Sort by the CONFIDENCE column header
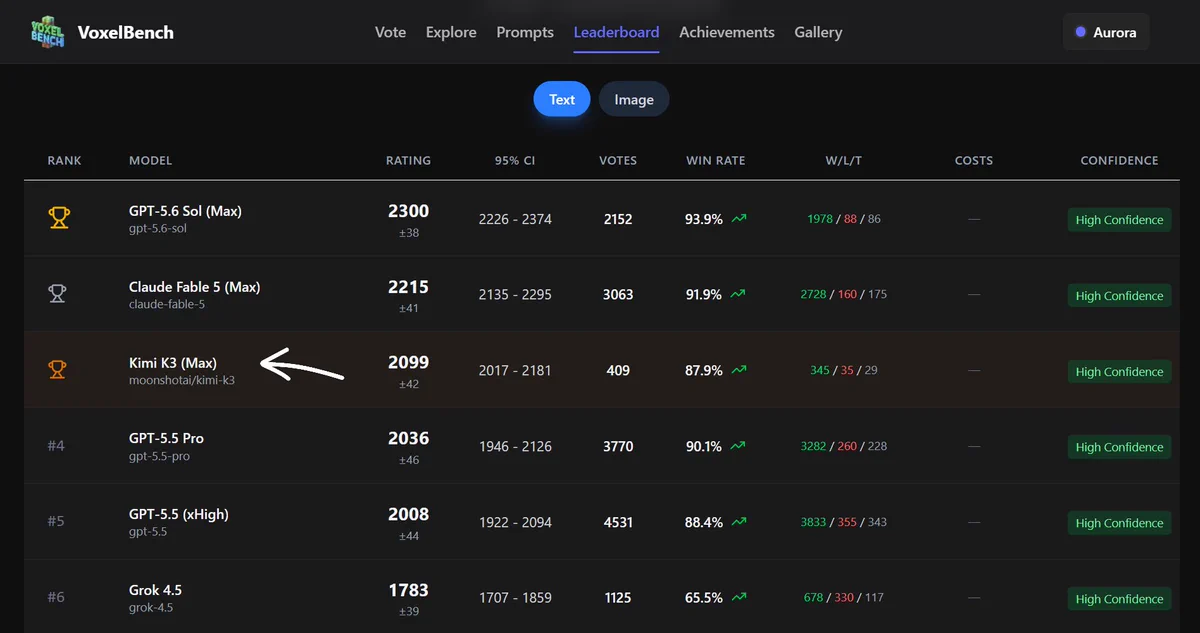 1119,160
